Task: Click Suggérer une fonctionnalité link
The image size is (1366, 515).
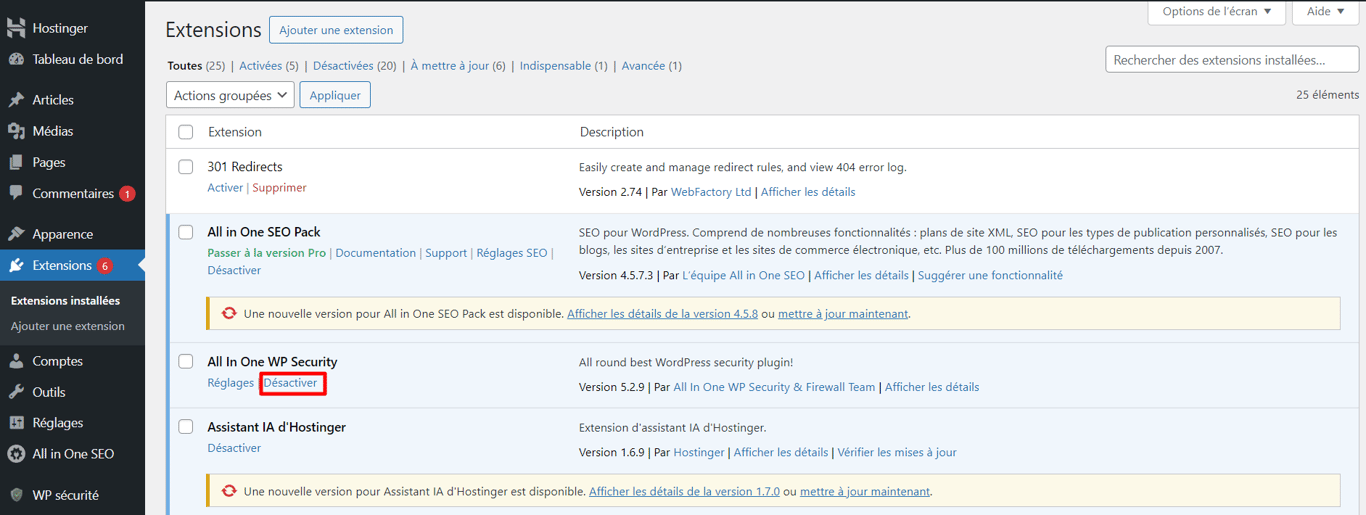Action: click(990, 275)
